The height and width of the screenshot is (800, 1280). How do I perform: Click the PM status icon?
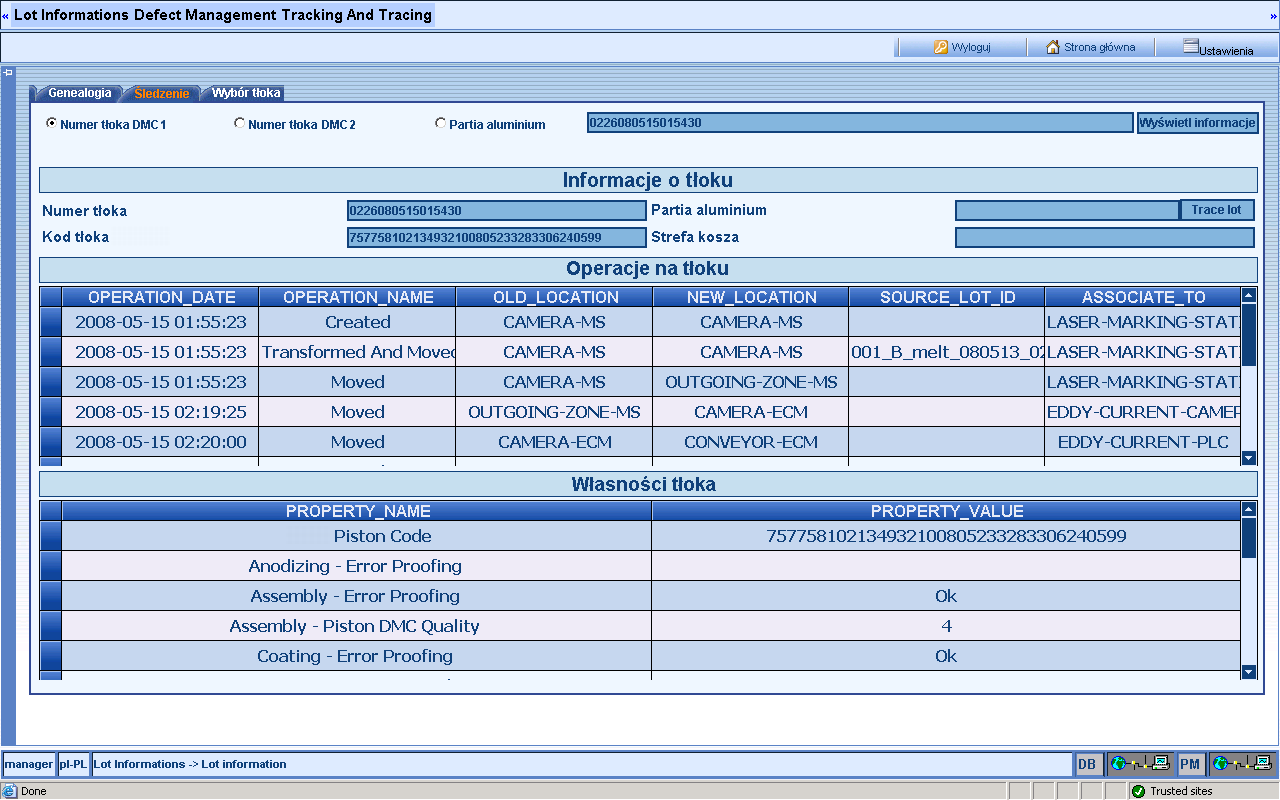[1190, 764]
